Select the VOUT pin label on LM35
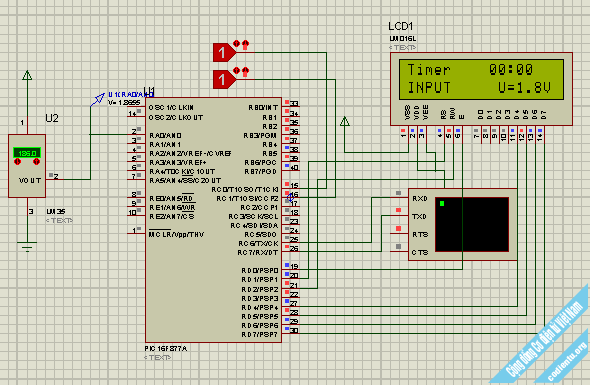Image resolution: width=590 pixels, height=385 pixels. pos(30,181)
